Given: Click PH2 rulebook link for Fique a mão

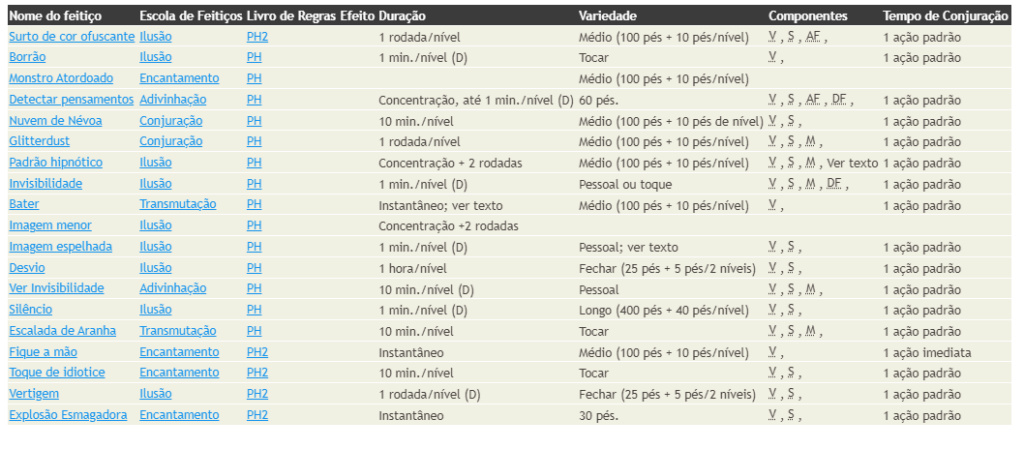Looking at the screenshot, I should coord(257,352).
